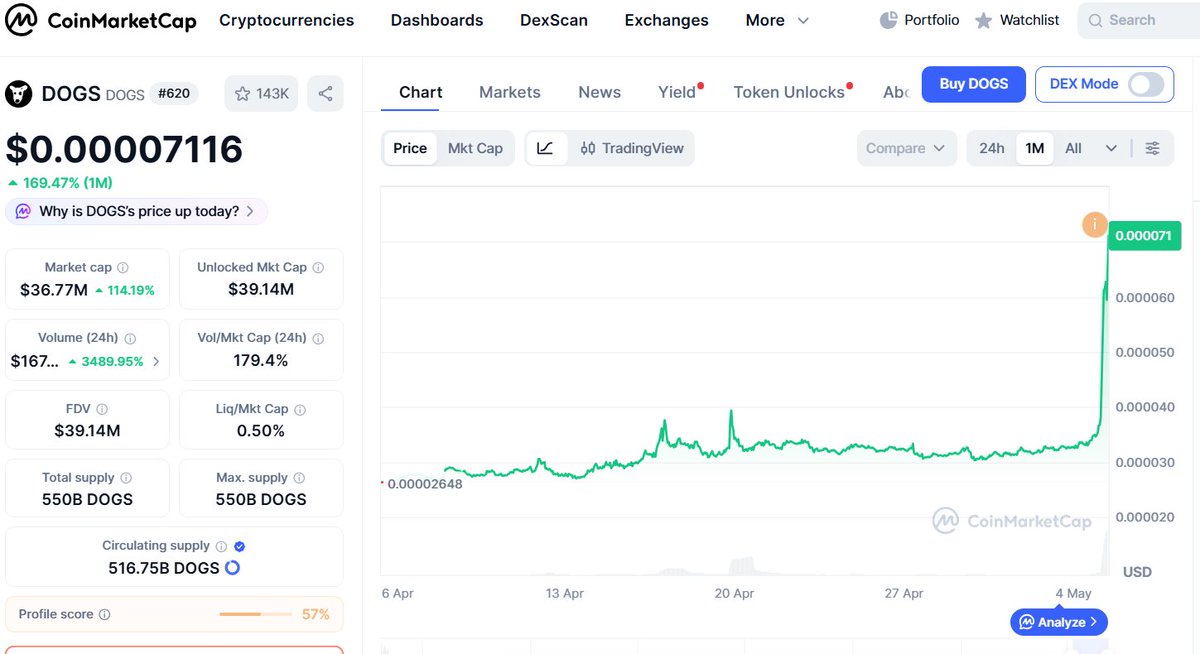This screenshot has height=654, width=1200.
Task: Click the orange info marker on chart
Action: click(x=1095, y=225)
